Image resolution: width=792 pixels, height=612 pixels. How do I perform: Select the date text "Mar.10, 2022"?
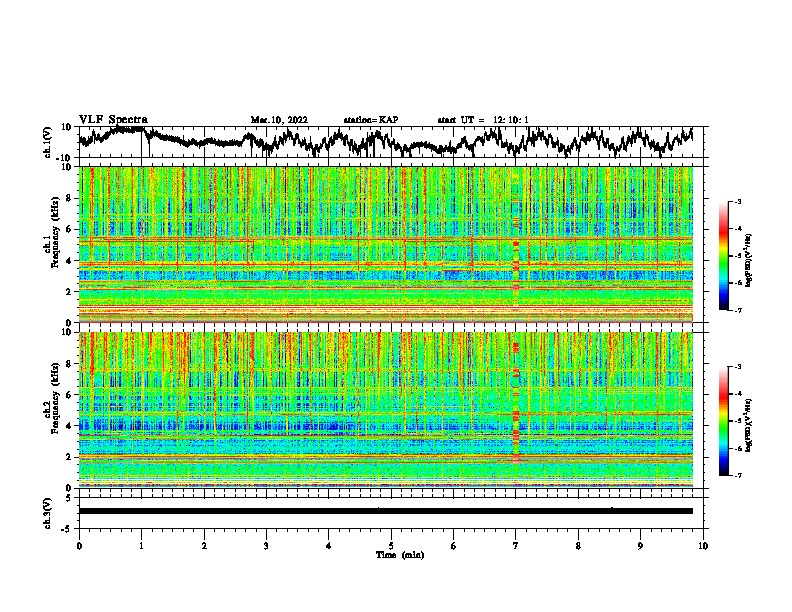(x=279, y=120)
